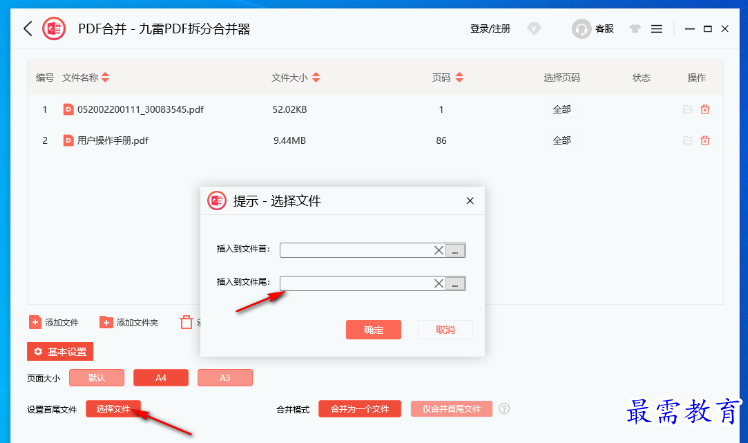Click the customer service avatar icon
748x443 pixels.
[x=581, y=29]
